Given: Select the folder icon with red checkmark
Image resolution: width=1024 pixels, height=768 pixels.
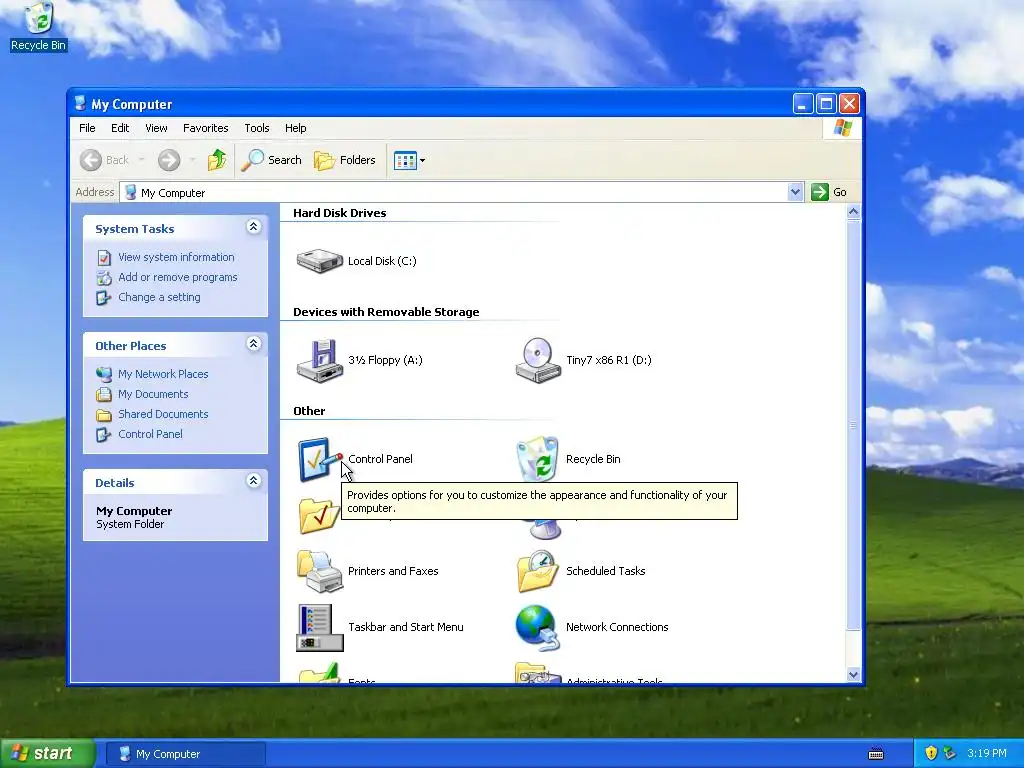Looking at the screenshot, I should tap(319, 516).
